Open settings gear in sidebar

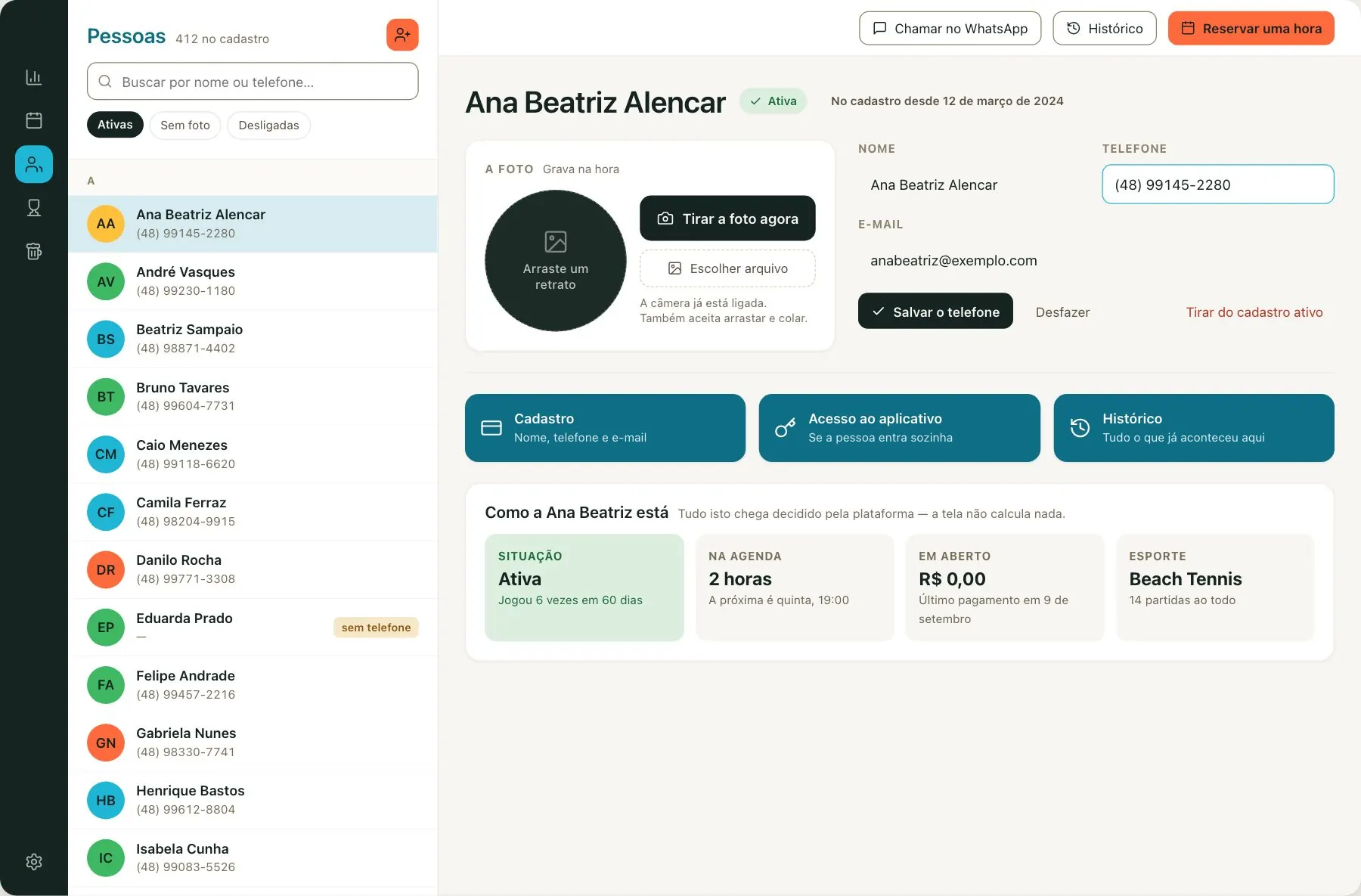[34, 861]
